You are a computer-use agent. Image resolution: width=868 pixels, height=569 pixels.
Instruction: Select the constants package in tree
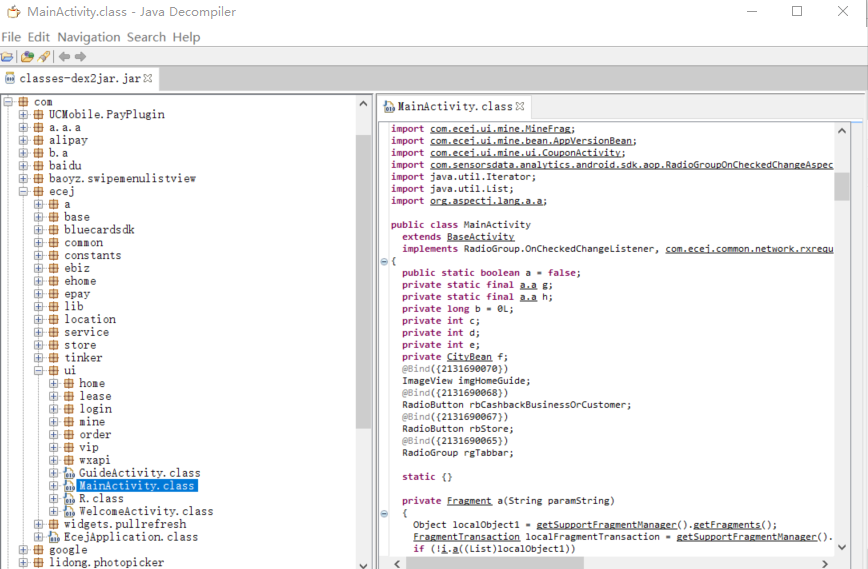click(92, 255)
